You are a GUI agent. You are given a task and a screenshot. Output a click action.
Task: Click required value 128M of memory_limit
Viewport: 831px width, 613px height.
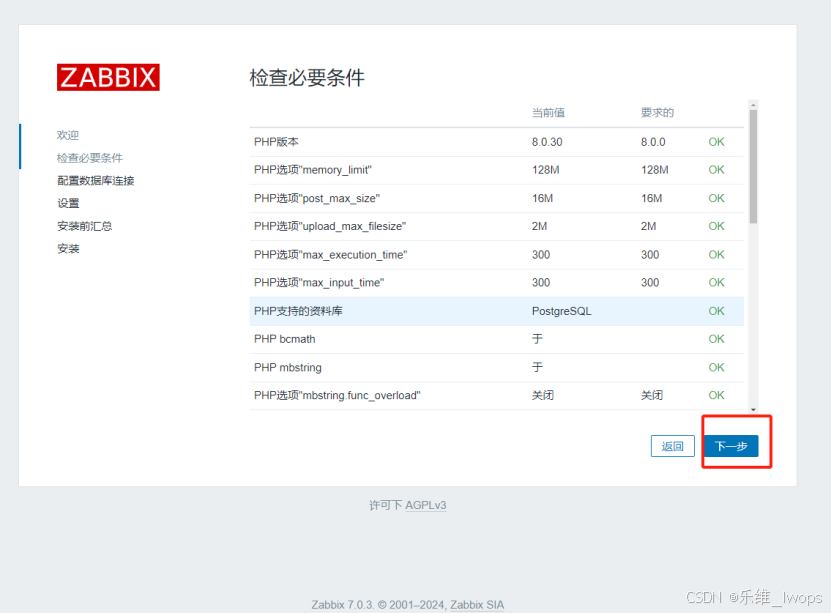(655, 170)
